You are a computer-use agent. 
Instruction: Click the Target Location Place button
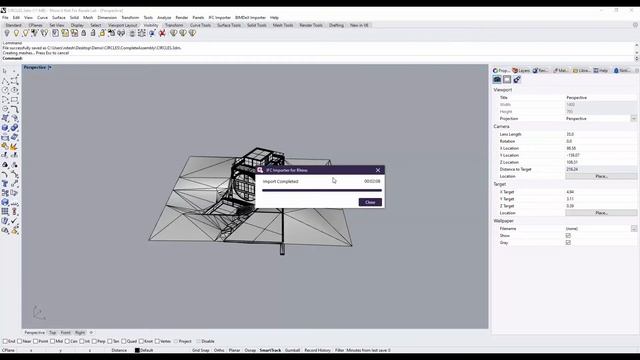(x=601, y=213)
